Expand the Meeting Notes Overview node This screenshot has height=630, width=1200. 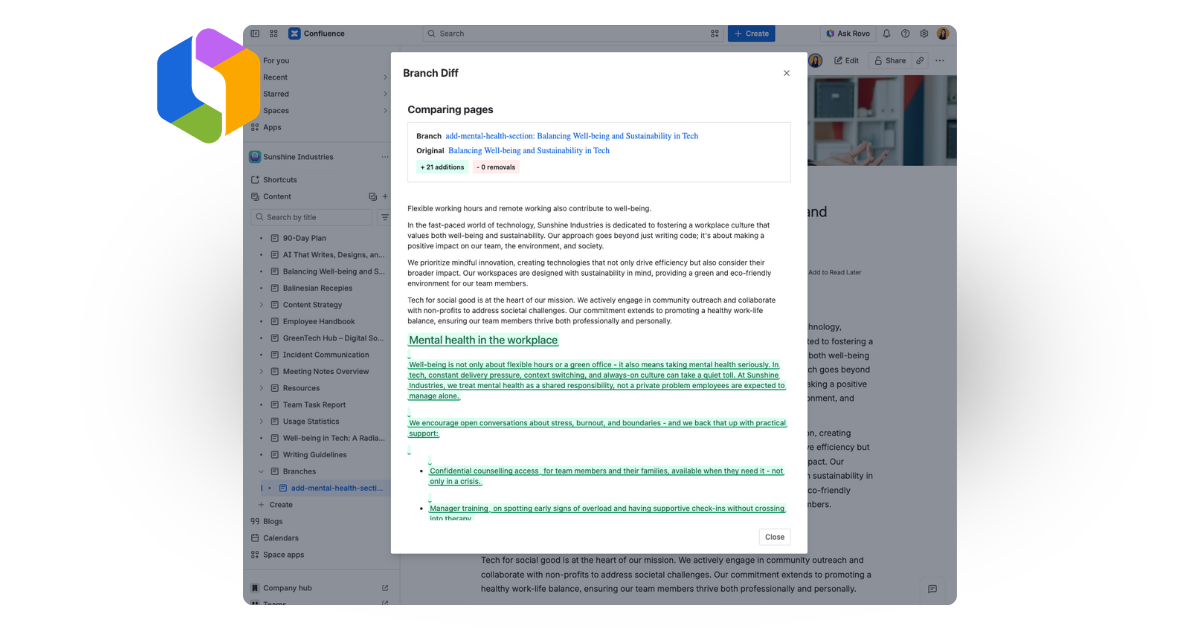tap(262, 371)
